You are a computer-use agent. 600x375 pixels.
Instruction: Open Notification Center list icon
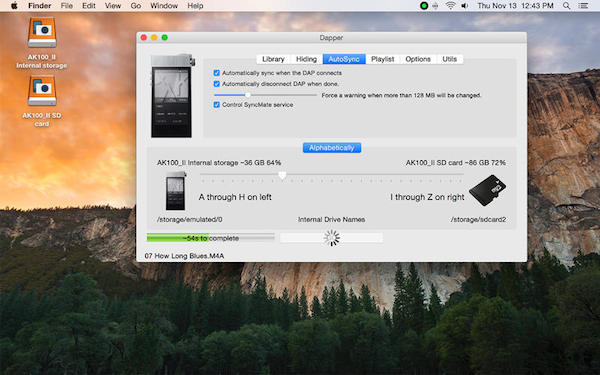click(583, 6)
